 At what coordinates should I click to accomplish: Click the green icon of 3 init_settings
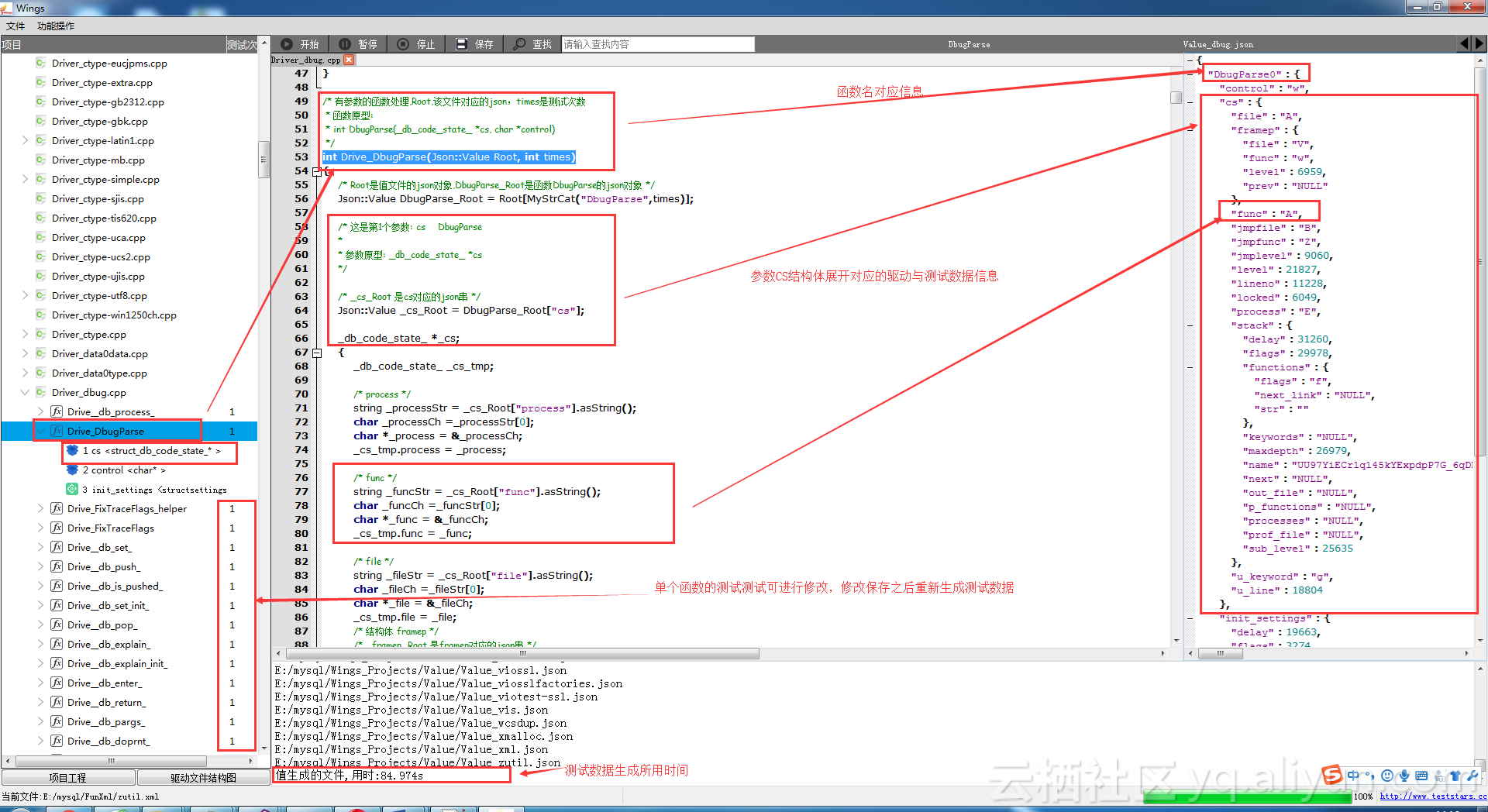pos(72,489)
